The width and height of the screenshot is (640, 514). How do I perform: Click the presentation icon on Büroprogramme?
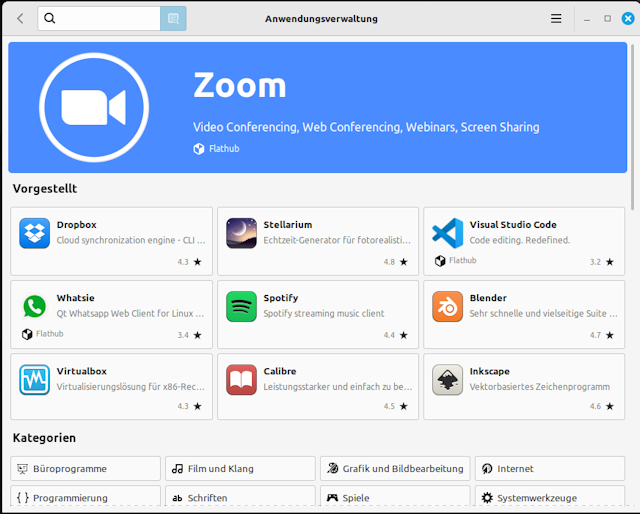[22, 469]
